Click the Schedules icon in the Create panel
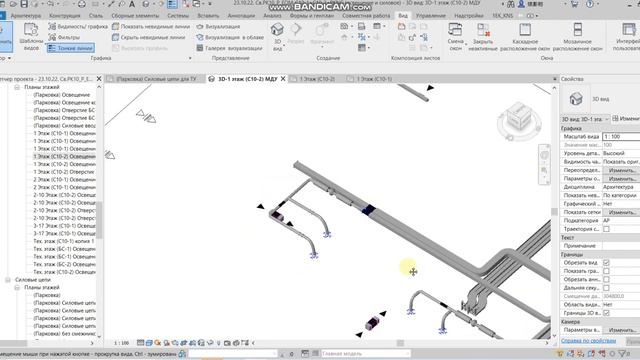Screen dimensions: 640x360 coord(377,27)
